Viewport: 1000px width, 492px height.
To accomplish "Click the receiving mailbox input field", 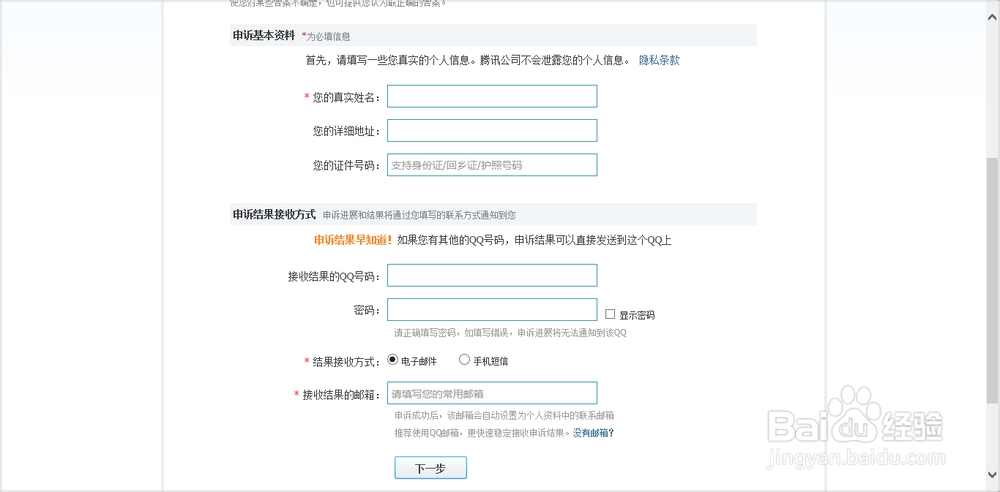I will 492,393.
